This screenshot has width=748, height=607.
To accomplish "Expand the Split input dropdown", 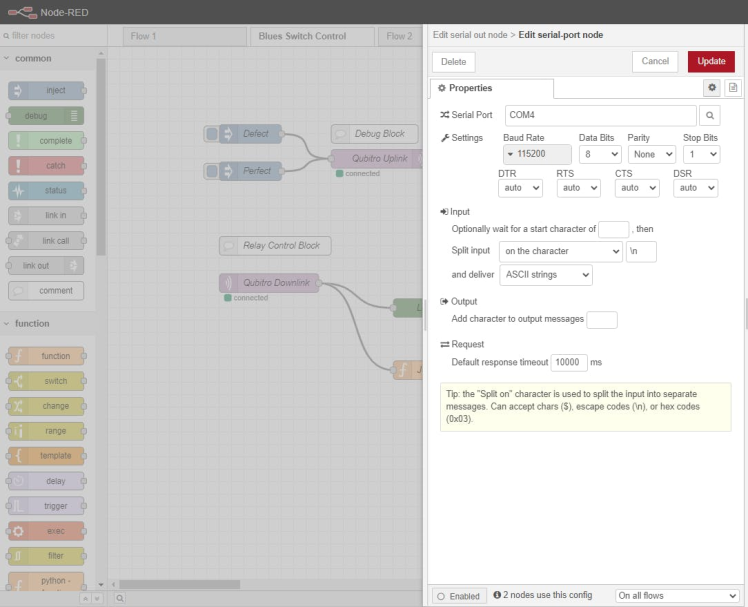I will point(560,251).
